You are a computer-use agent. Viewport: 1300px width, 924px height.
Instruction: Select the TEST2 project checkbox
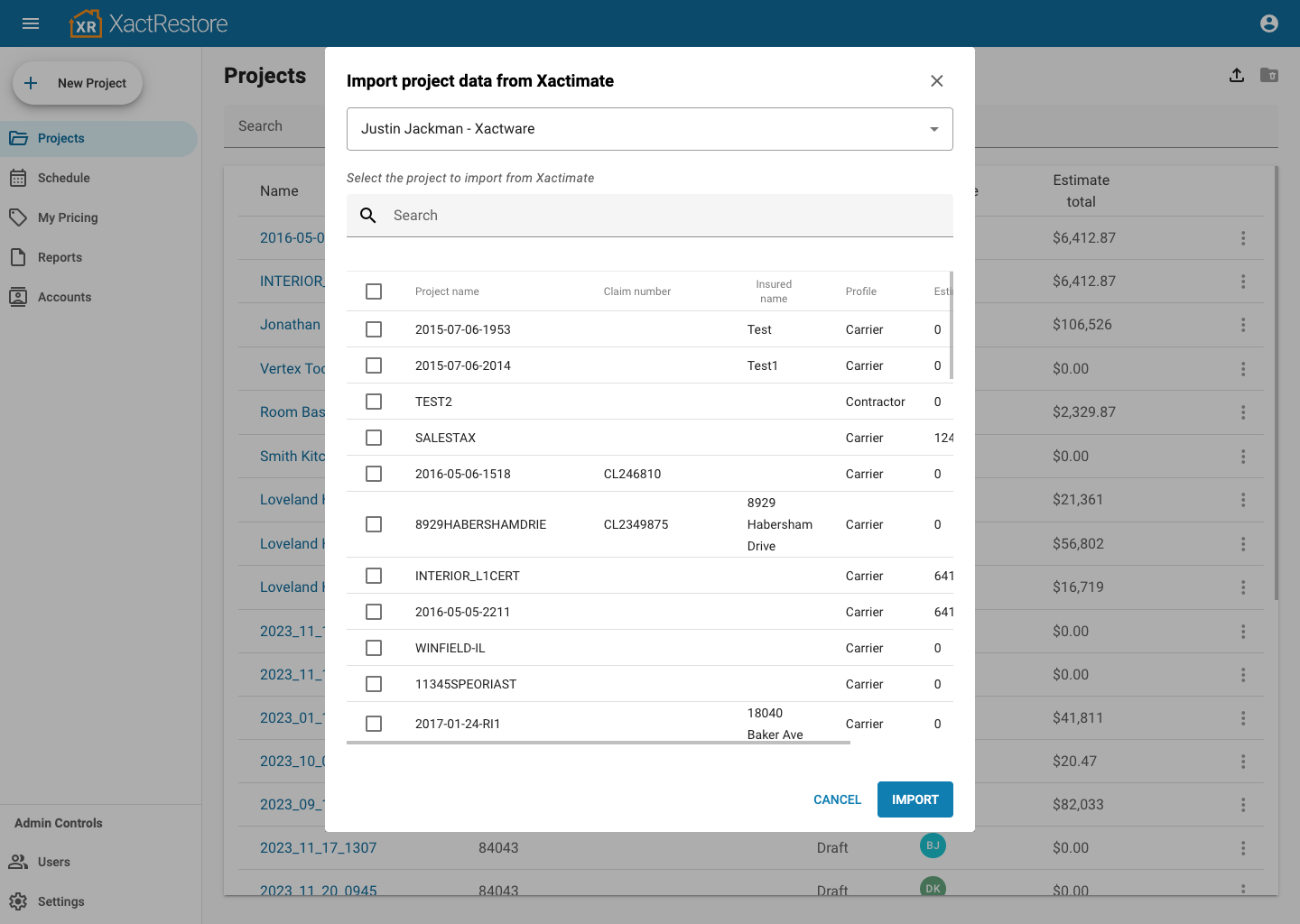tap(374, 402)
